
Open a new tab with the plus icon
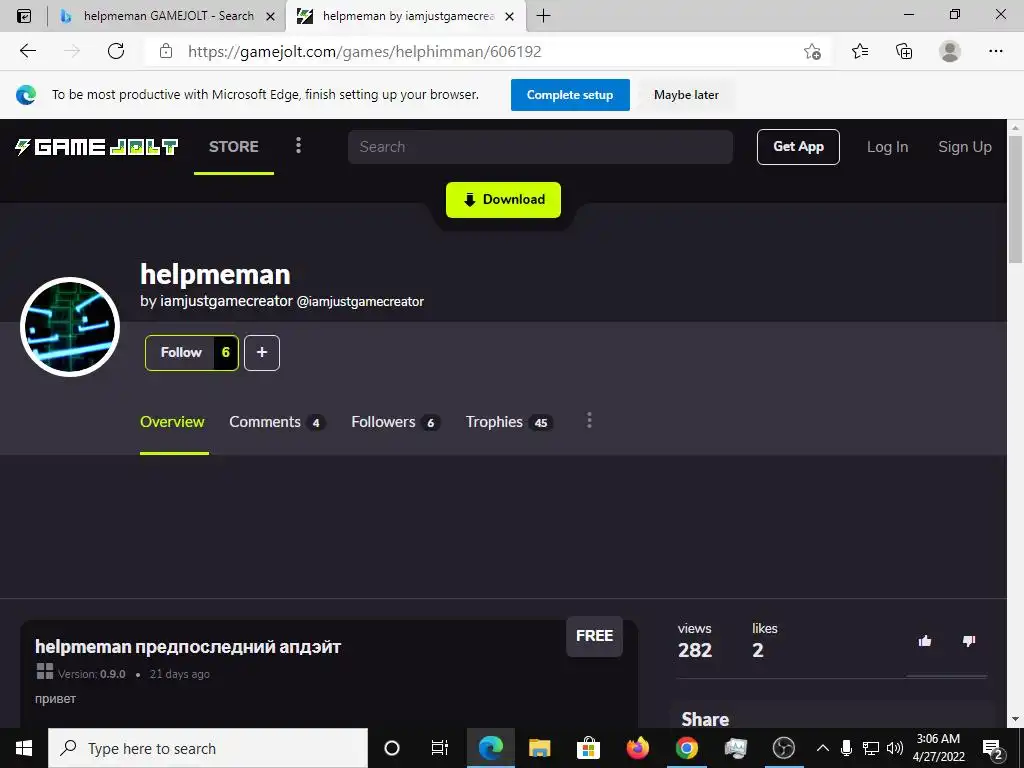coord(543,16)
